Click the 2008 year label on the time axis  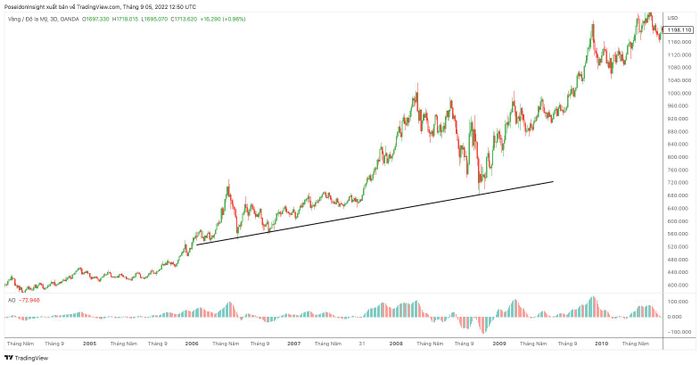[396, 344]
